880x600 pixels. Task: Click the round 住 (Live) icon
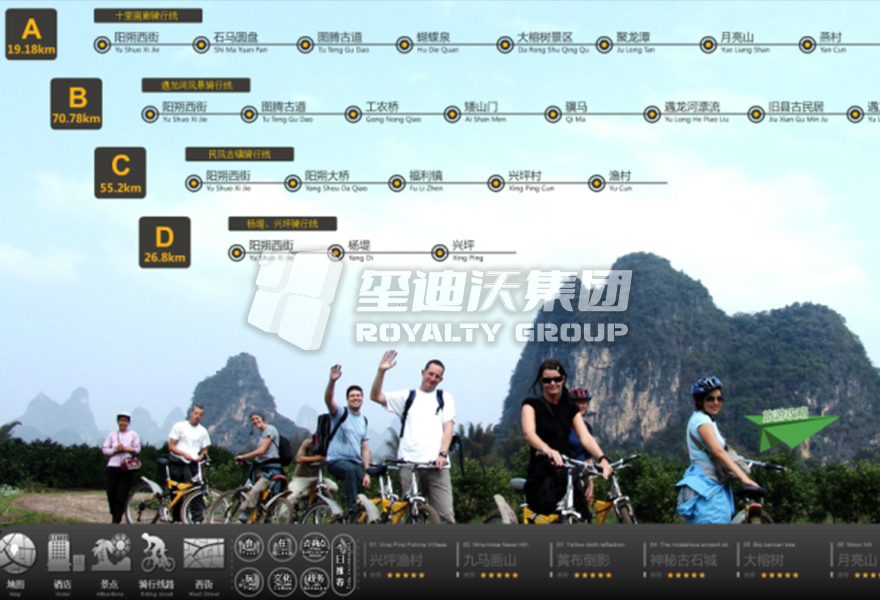coord(282,546)
